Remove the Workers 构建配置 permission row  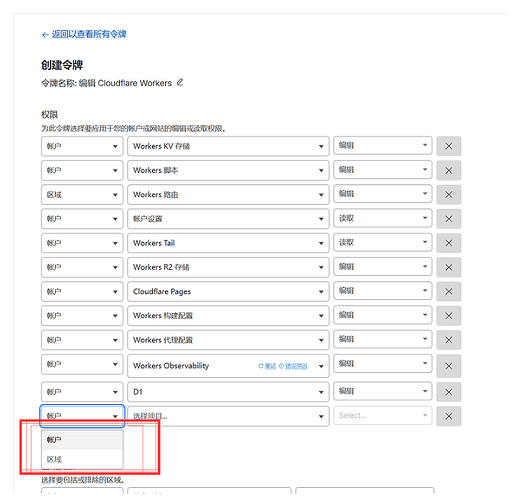[x=449, y=316]
